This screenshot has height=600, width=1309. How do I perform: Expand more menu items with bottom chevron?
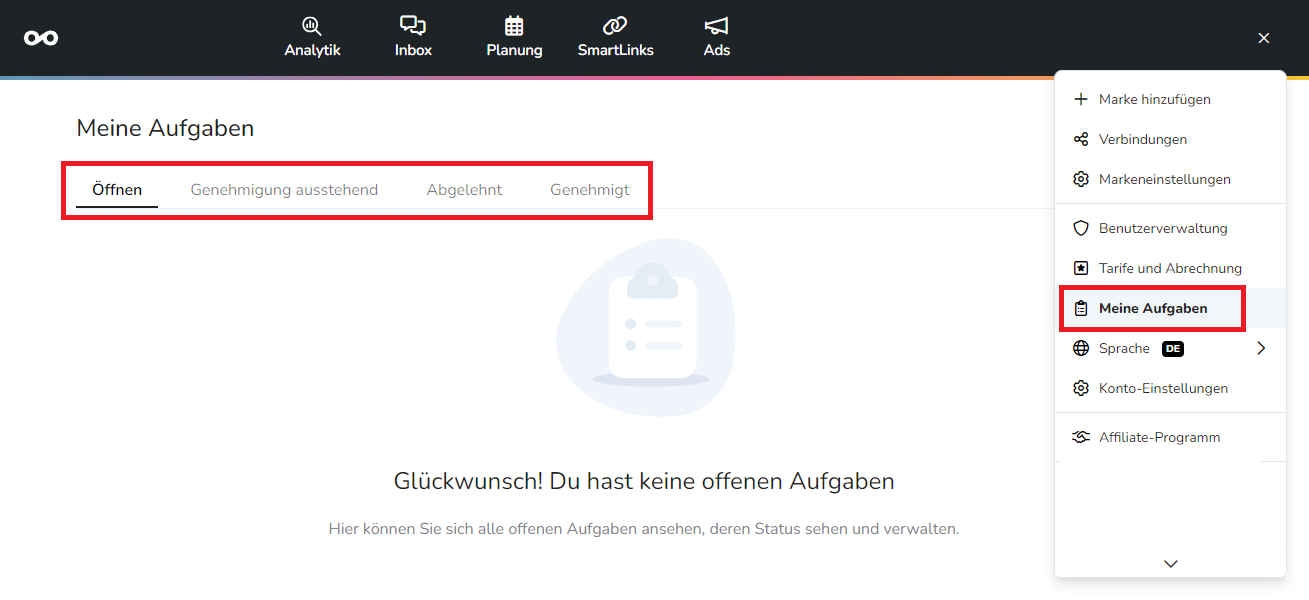[1171, 564]
